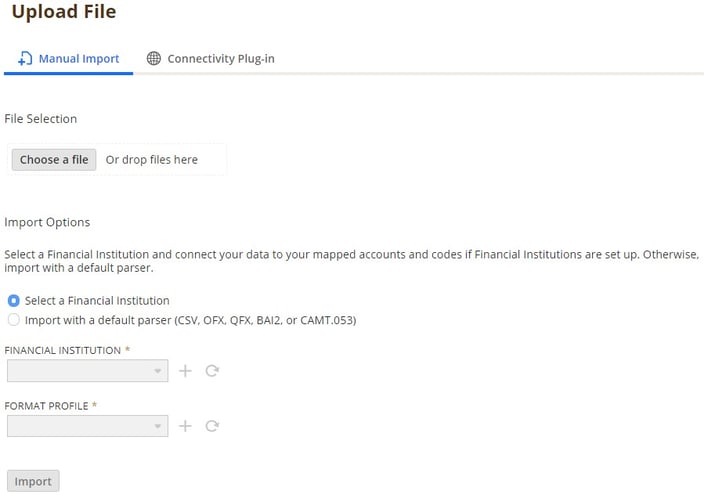Select the 'Select a Financial Institution' radio button
This screenshot has width=704, height=498.
[13, 300]
